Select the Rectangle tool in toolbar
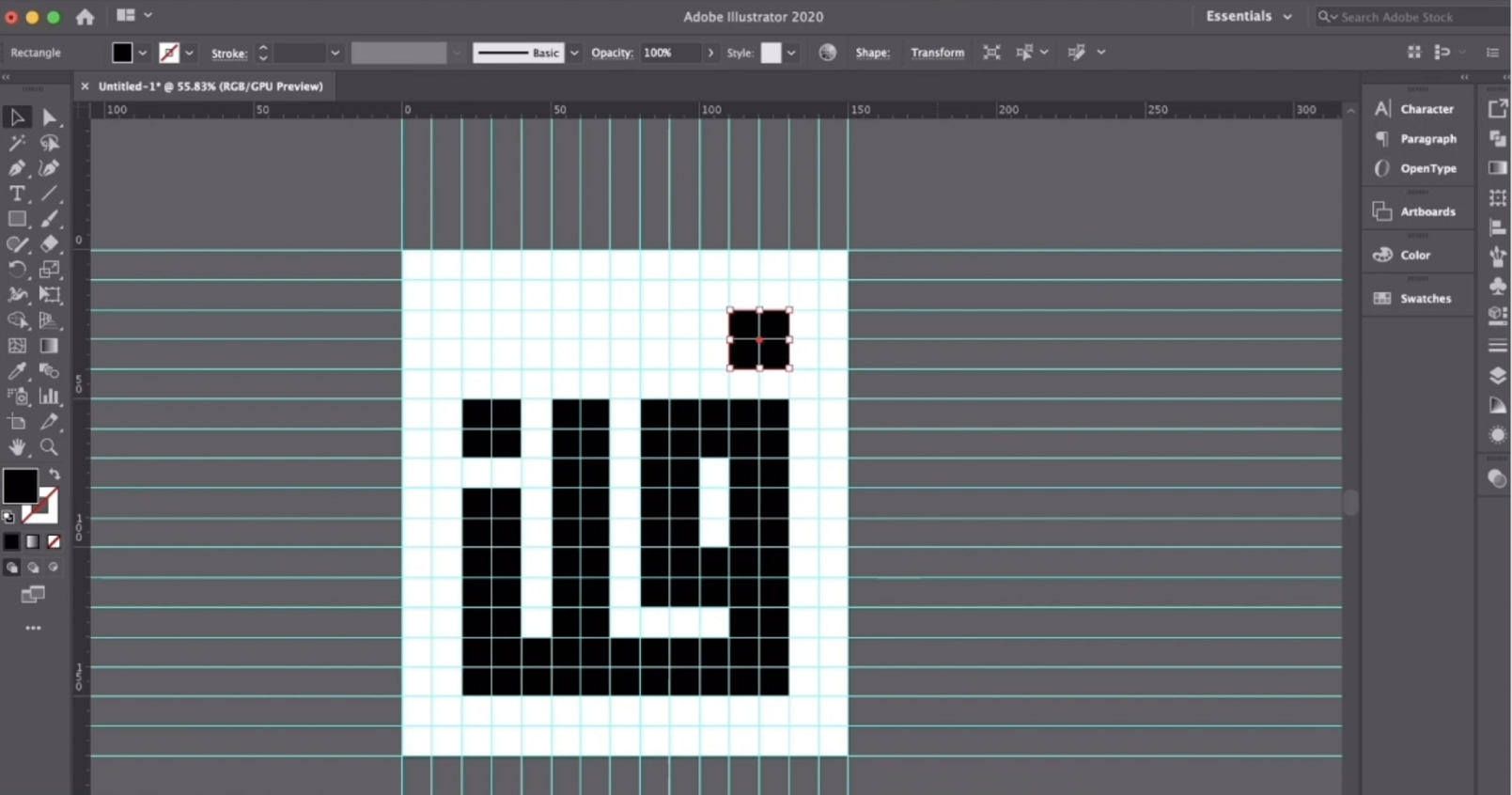This screenshot has width=1512, height=795. coord(17,219)
